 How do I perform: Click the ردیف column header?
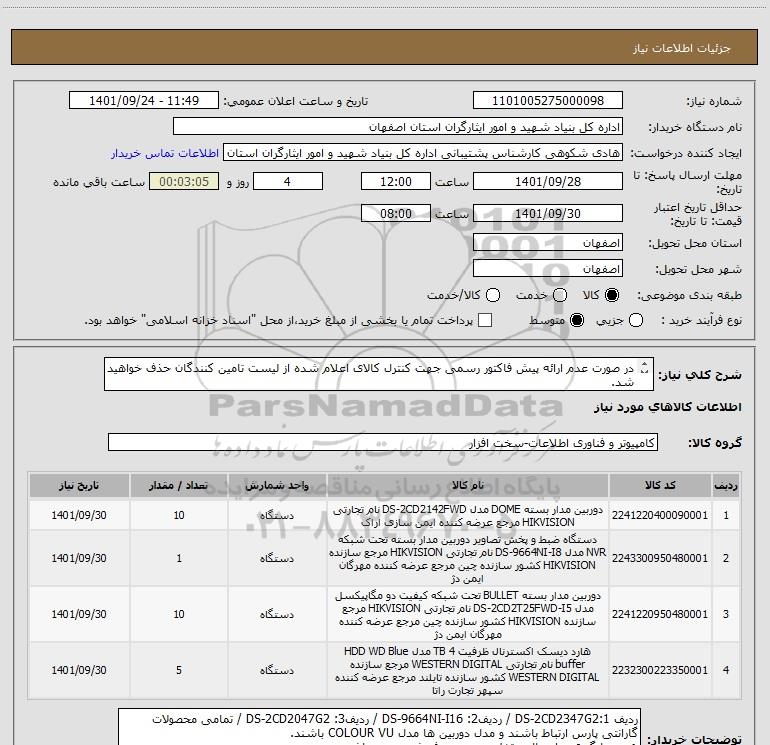726,486
